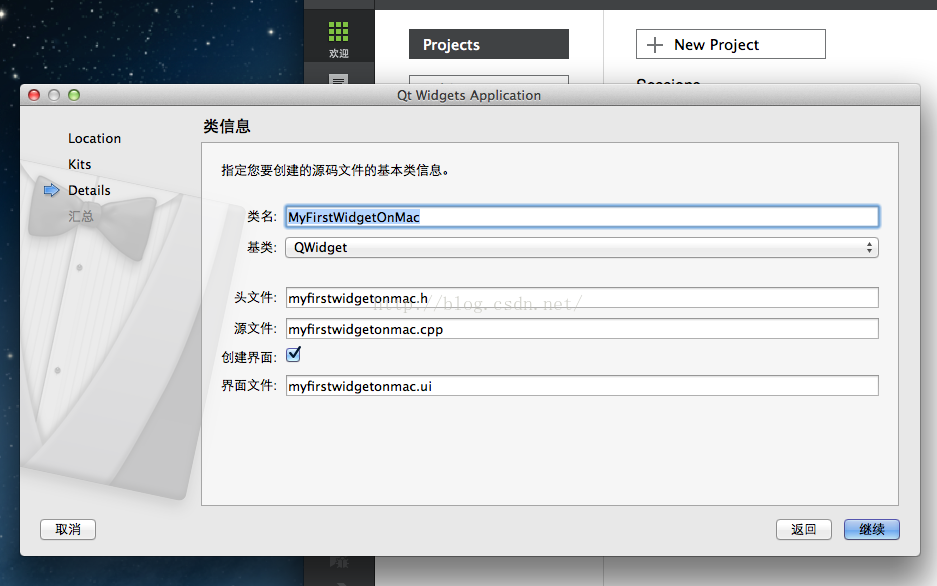This screenshot has width=937, height=586.
Task: Select the 汇总 summary step
Action: point(81,216)
